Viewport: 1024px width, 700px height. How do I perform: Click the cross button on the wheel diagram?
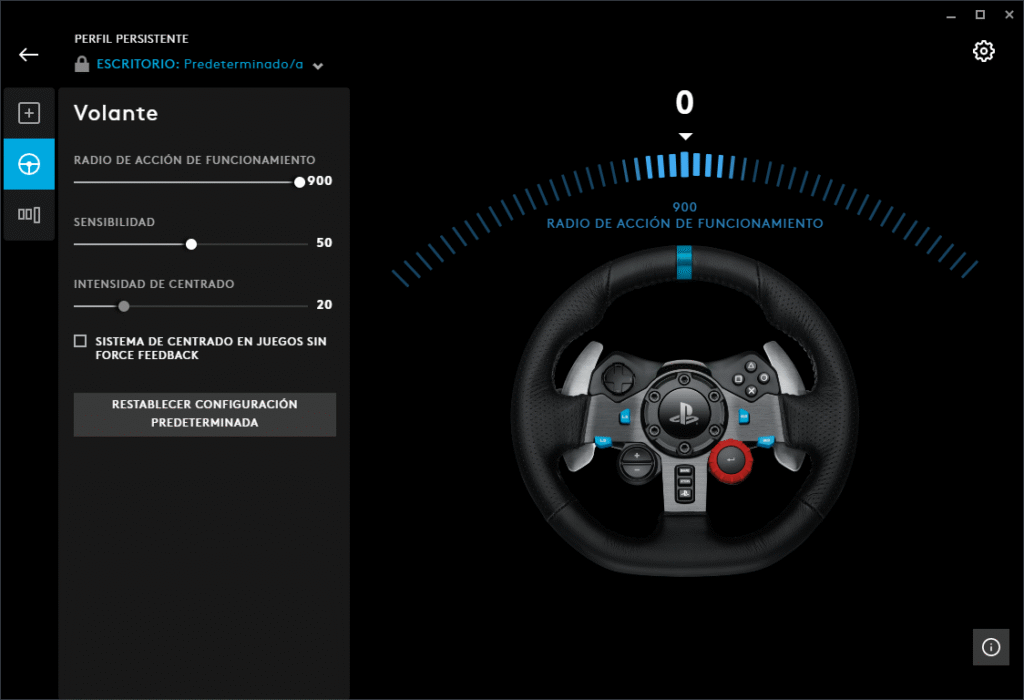coord(751,390)
